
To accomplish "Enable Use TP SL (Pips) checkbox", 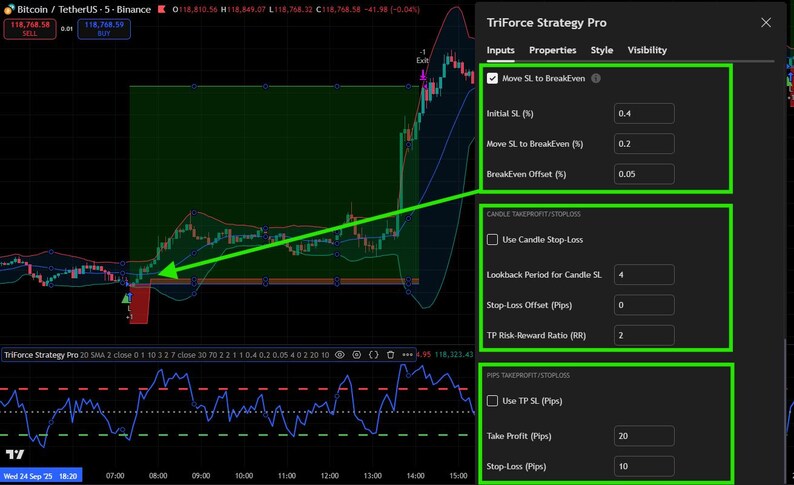I will click(492, 401).
